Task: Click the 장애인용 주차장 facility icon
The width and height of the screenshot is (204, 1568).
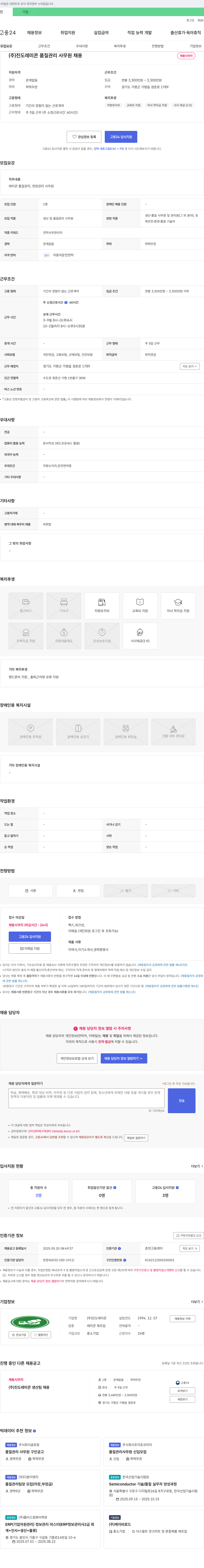Action: coord(30,732)
